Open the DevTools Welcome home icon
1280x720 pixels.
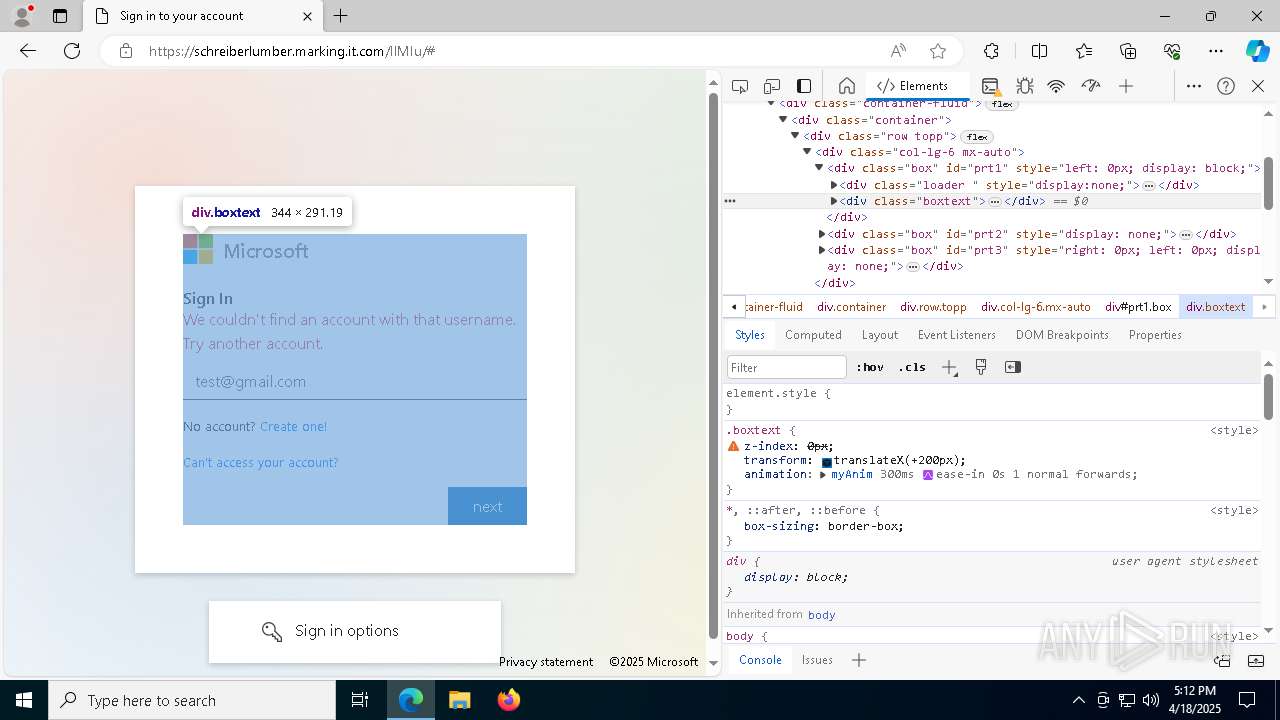coord(846,86)
